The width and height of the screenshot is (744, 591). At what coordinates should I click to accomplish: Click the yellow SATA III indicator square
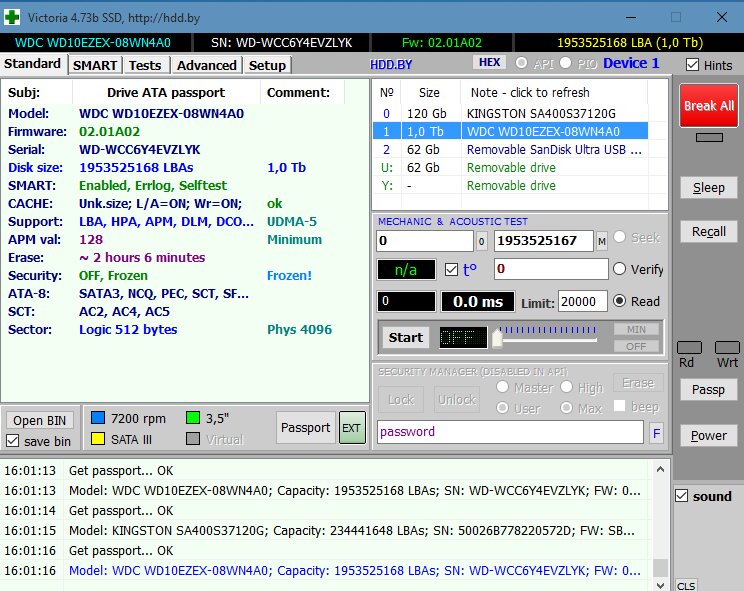tap(98, 439)
